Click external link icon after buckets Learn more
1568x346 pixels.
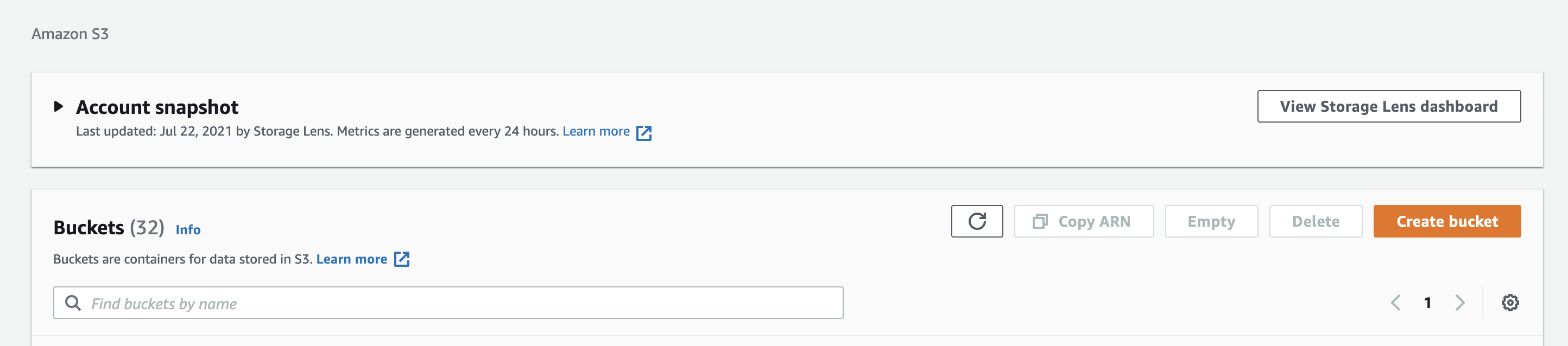coord(402,259)
